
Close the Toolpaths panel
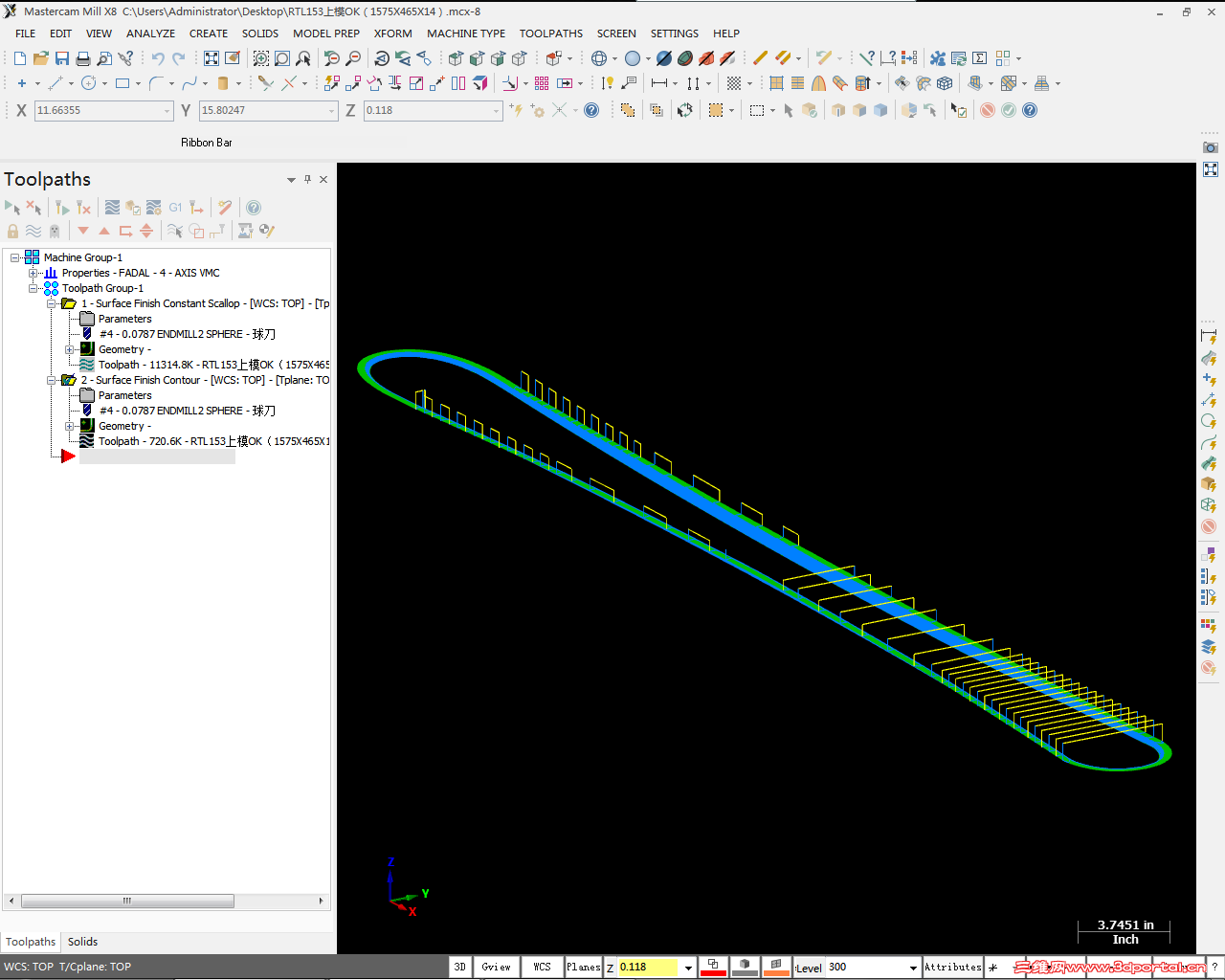coord(323,179)
